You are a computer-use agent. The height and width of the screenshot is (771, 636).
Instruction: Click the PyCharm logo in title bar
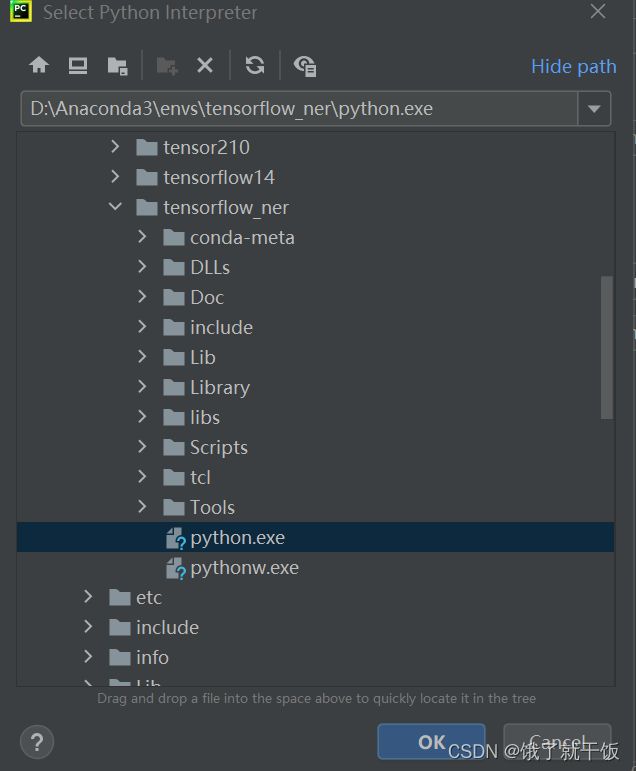pyautogui.click(x=21, y=11)
